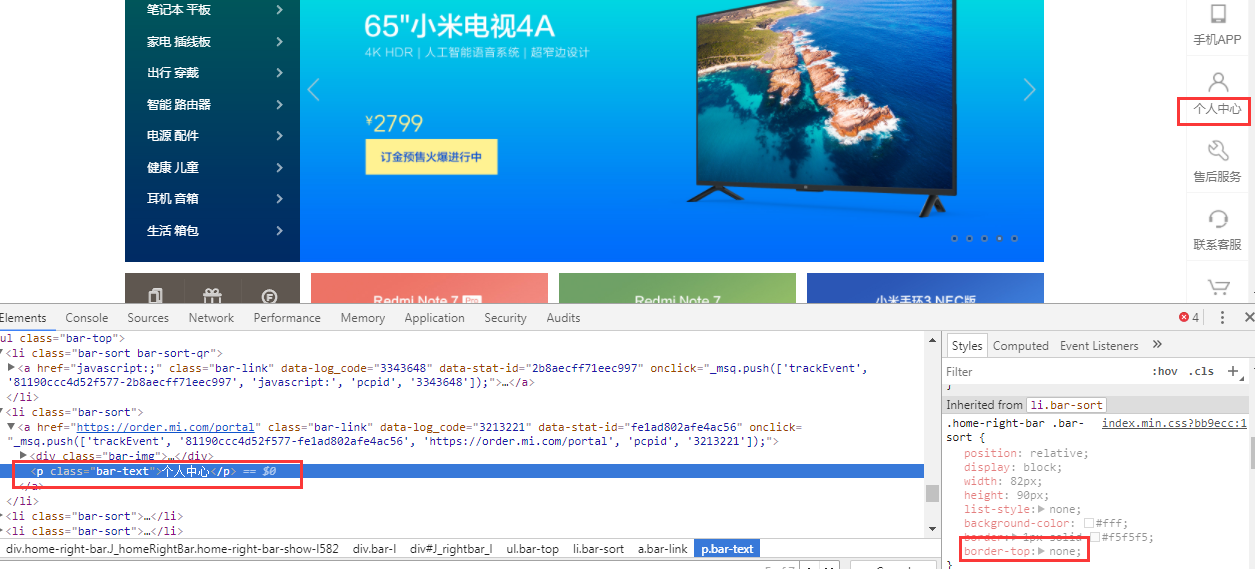Image resolution: width=1255 pixels, height=569 pixels.
Task: Open the shopping cart icon in right bar
Action: pos(1217,287)
